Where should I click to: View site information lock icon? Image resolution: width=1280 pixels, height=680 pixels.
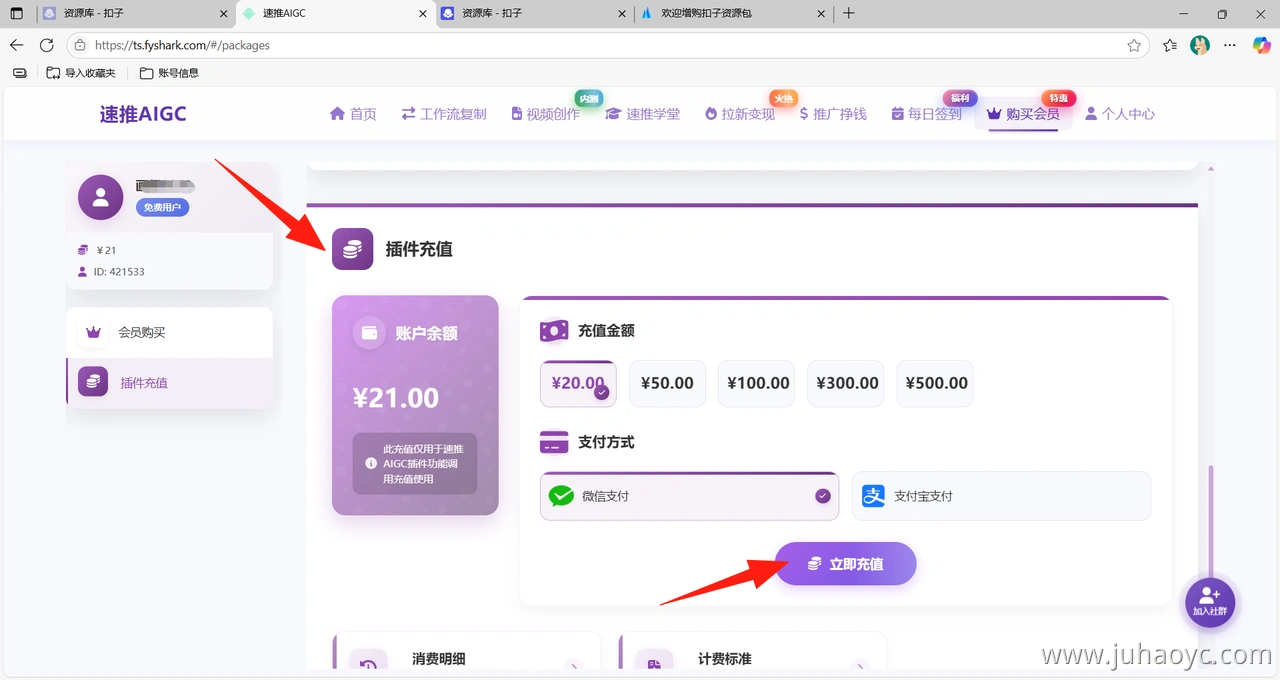tap(80, 45)
